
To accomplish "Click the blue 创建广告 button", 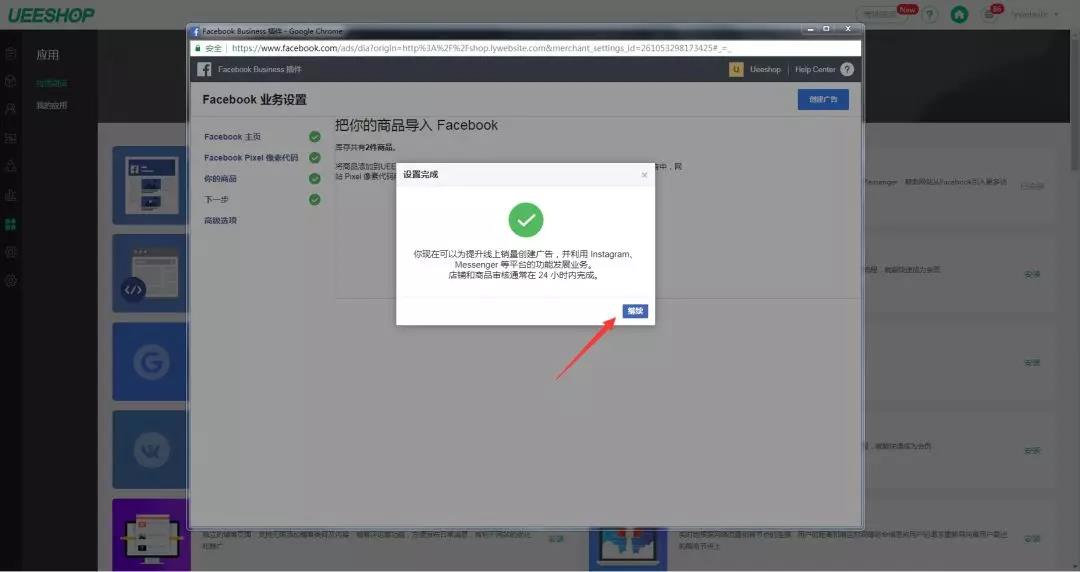I will [x=823, y=99].
